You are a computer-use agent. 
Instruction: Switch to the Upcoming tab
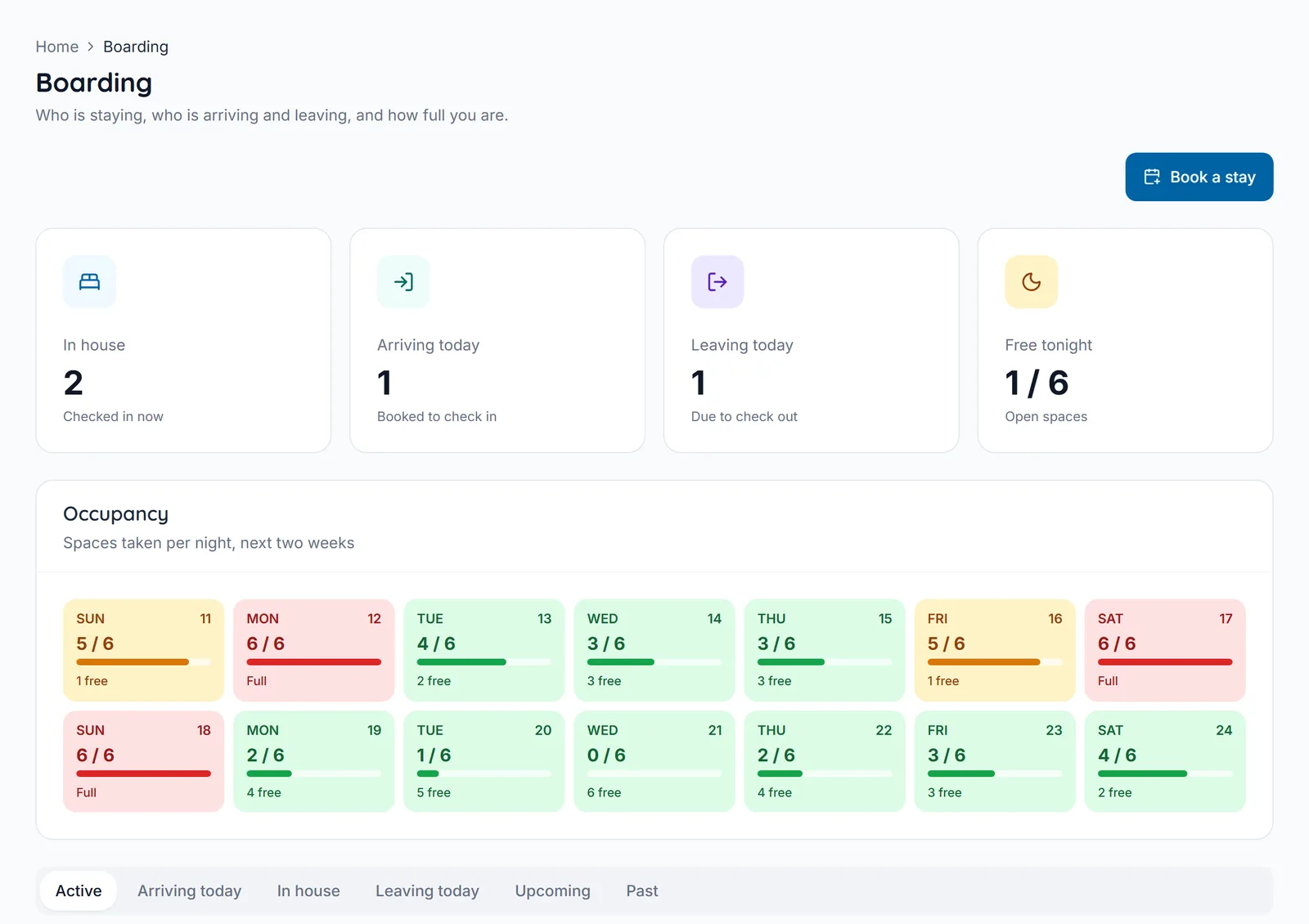[x=552, y=890]
